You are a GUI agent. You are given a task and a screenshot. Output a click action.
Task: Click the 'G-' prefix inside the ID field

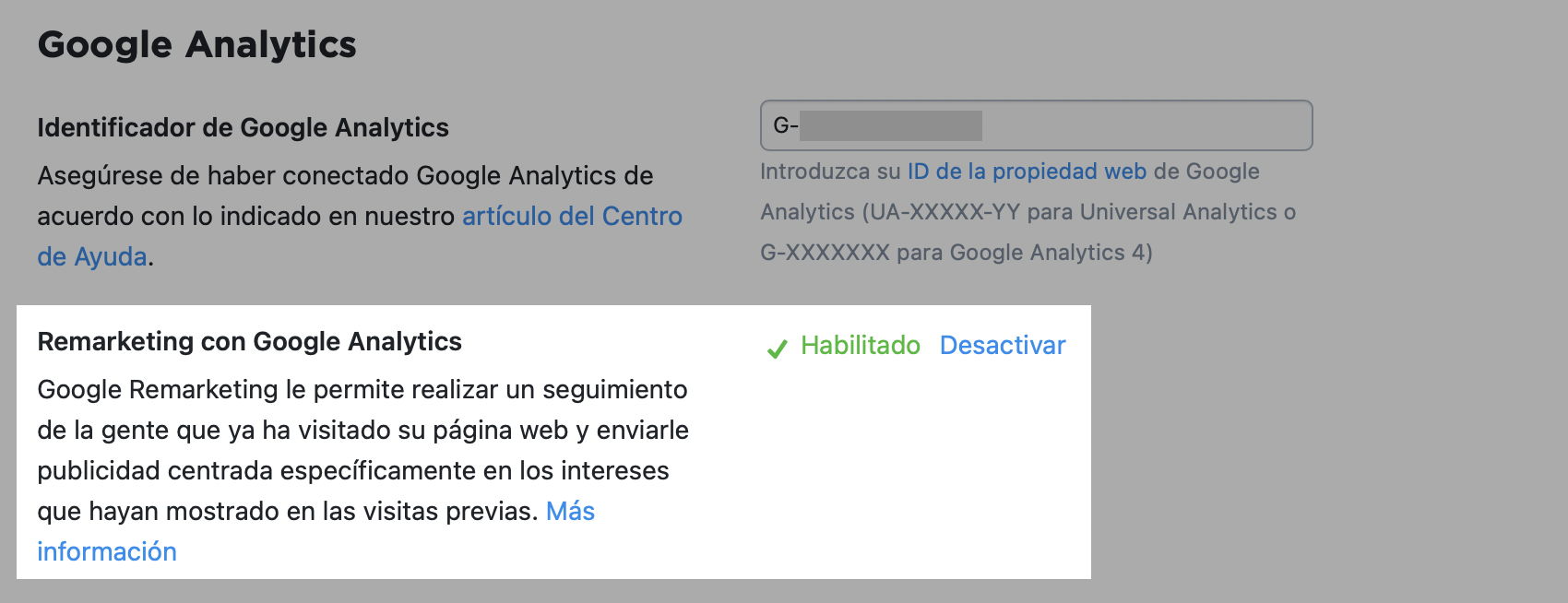[x=785, y=125]
